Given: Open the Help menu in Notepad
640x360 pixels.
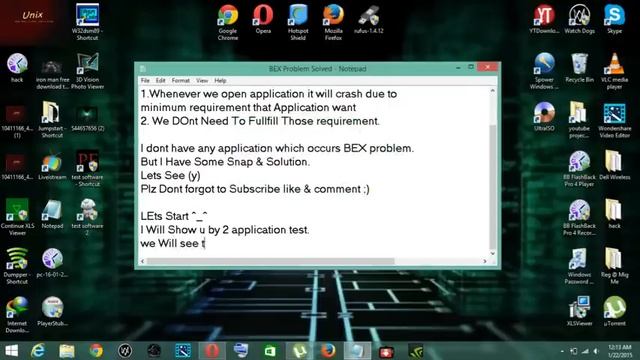Looking at the screenshot, I should pos(220,80).
